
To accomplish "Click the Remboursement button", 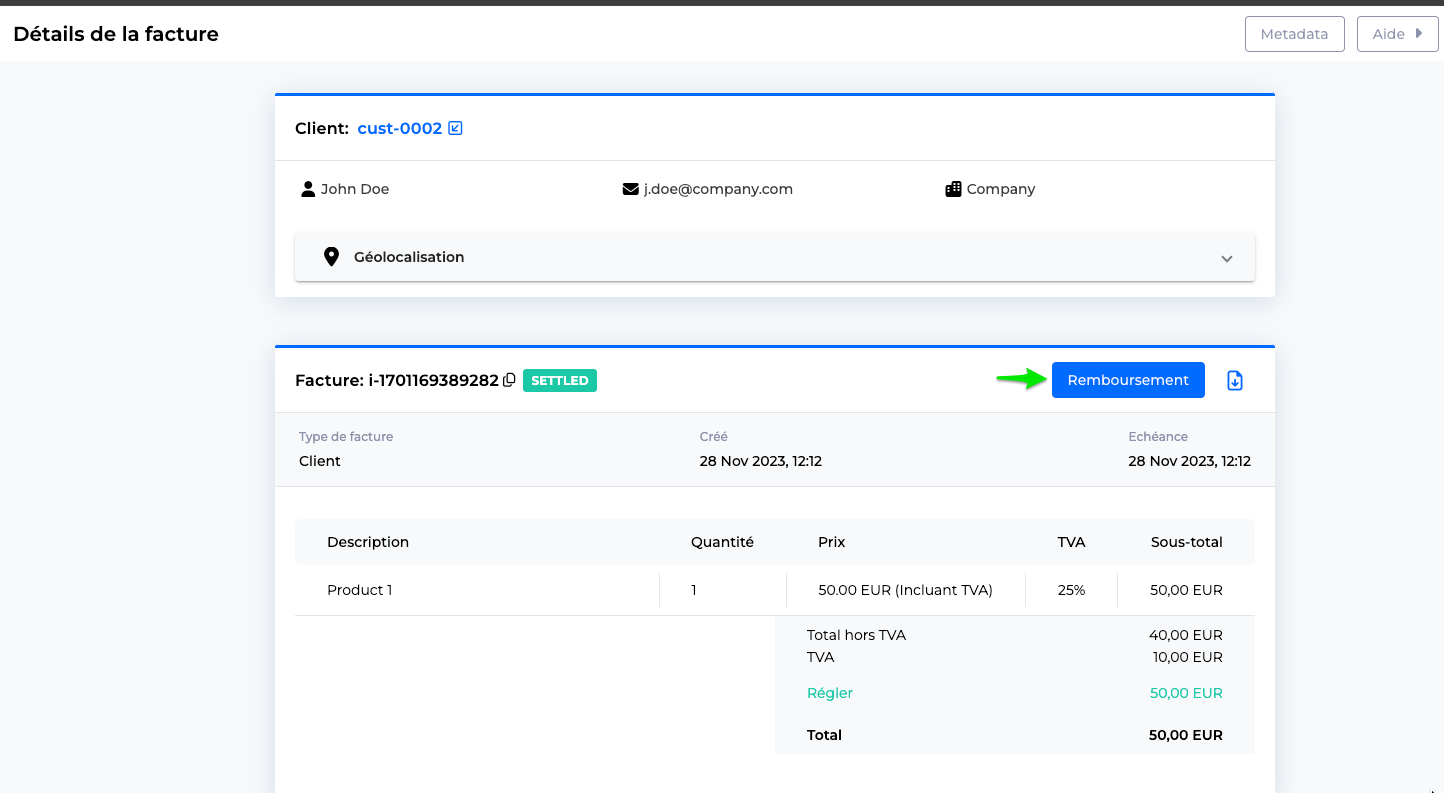I will [x=1128, y=380].
